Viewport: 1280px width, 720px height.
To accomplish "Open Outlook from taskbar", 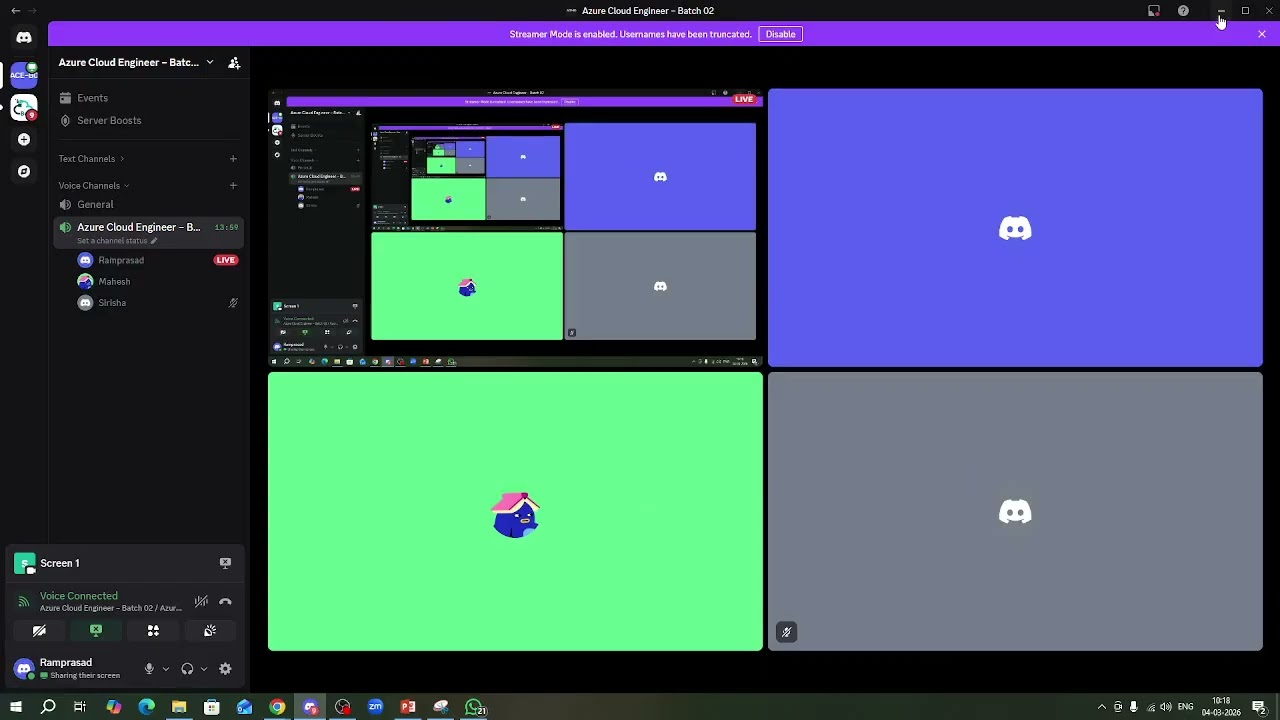I will click(x=245, y=707).
